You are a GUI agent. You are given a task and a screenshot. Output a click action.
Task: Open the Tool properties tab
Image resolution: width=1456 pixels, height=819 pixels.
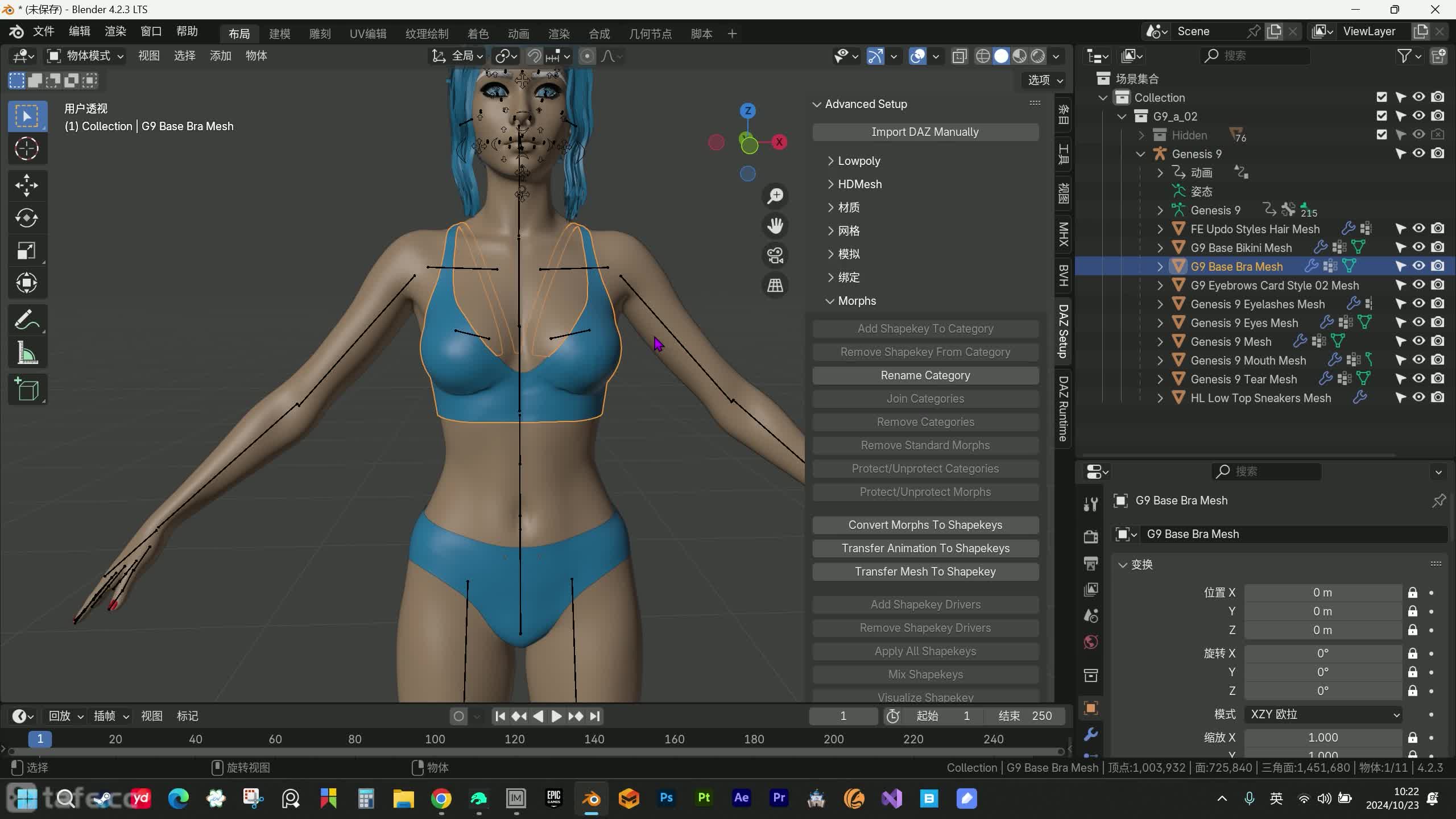(x=1090, y=504)
